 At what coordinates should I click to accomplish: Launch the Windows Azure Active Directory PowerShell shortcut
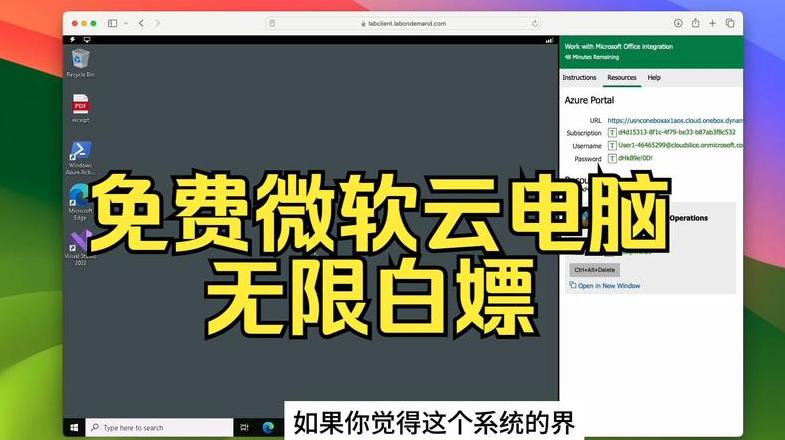(80, 158)
